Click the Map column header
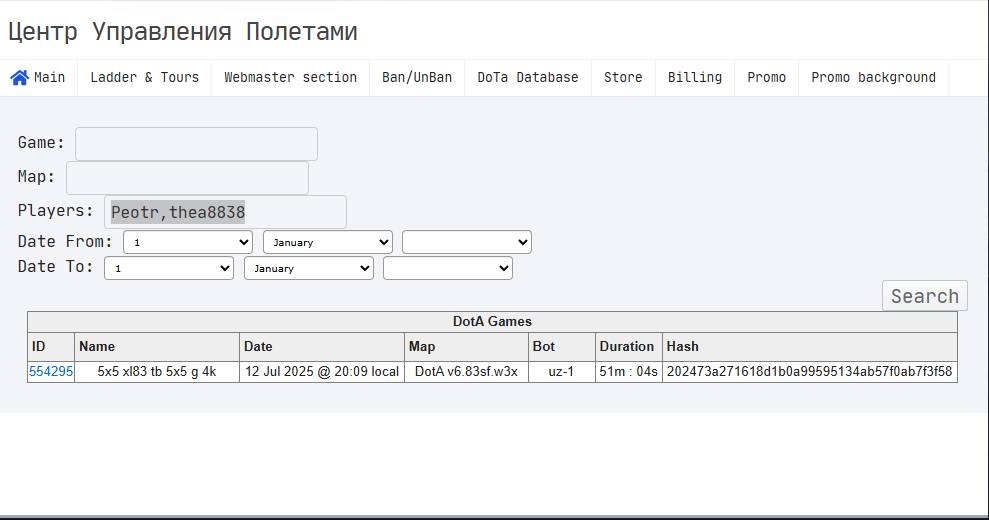The width and height of the screenshot is (989, 520). tap(466, 346)
